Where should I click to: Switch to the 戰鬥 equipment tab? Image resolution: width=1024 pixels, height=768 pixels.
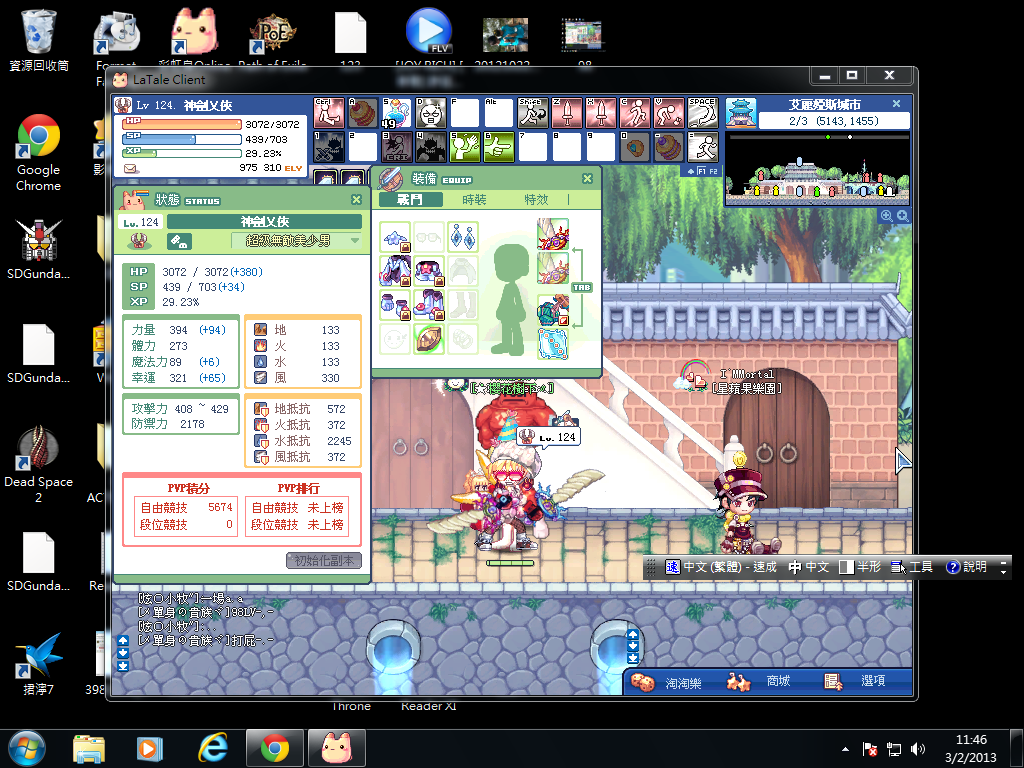tap(410, 200)
